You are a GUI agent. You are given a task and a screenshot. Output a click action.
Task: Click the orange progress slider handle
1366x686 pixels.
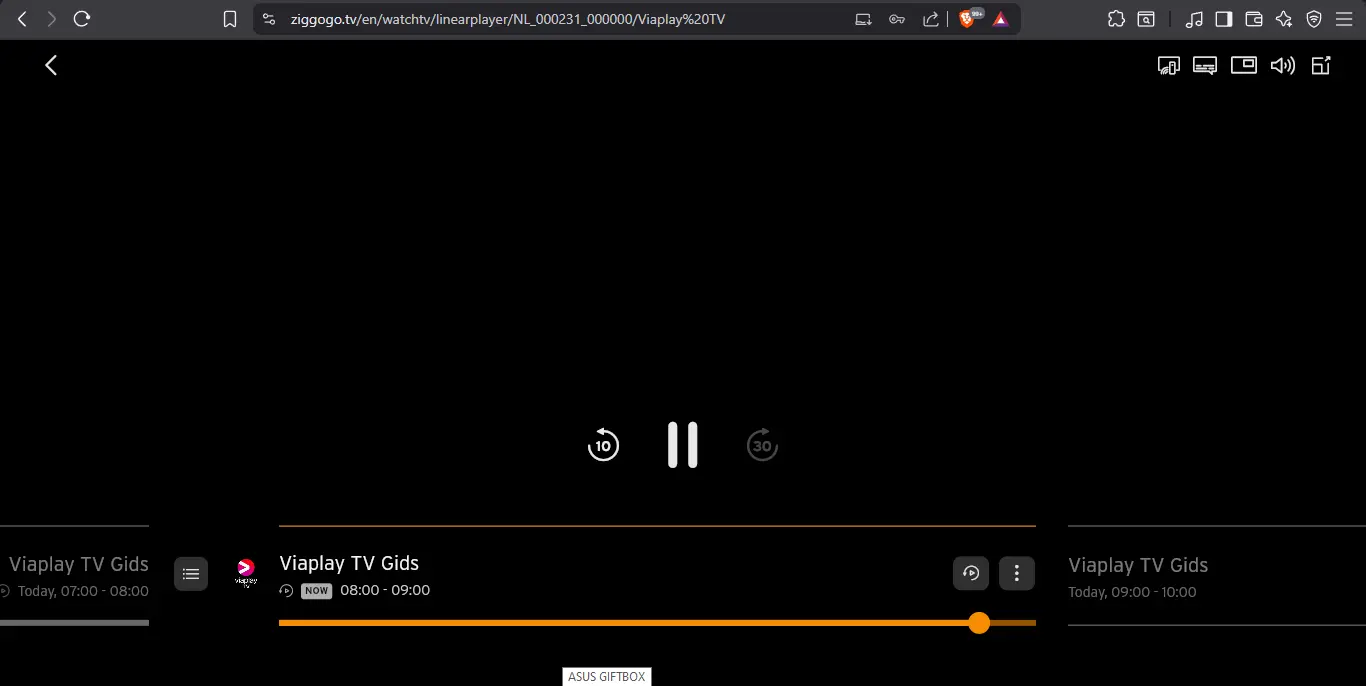(x=979, y=623)
